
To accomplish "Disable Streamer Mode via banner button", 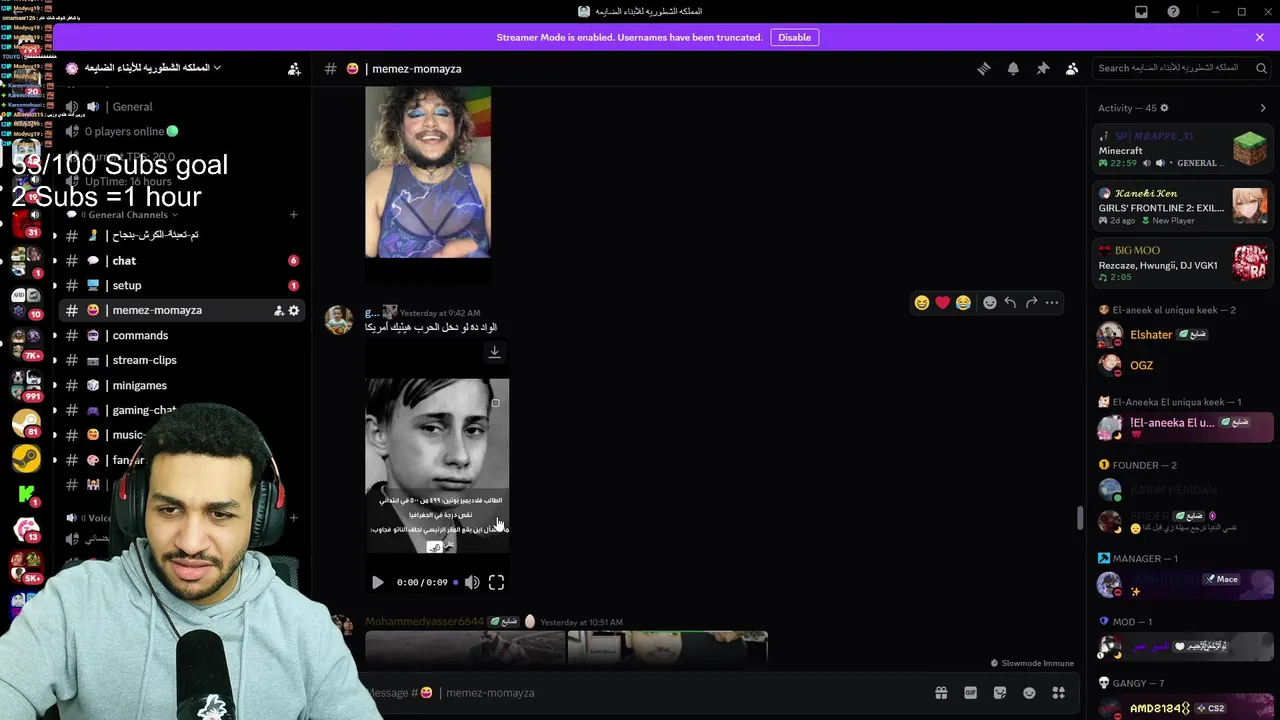I will point(794,37).
